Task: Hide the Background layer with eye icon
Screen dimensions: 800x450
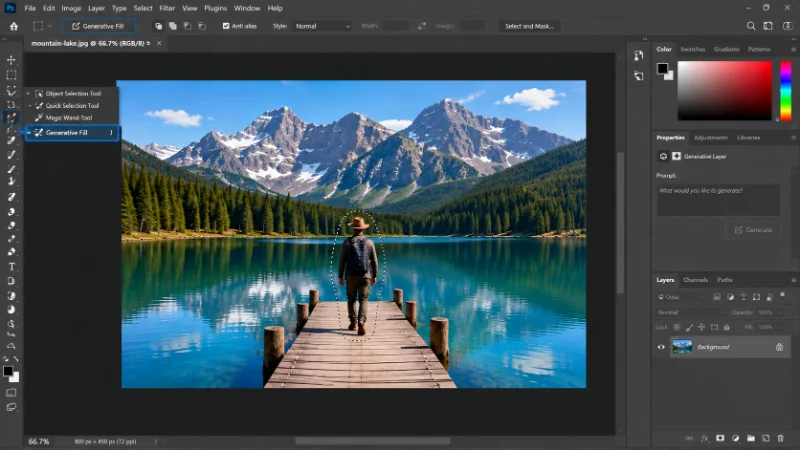Action: click(x=661, y=347)
